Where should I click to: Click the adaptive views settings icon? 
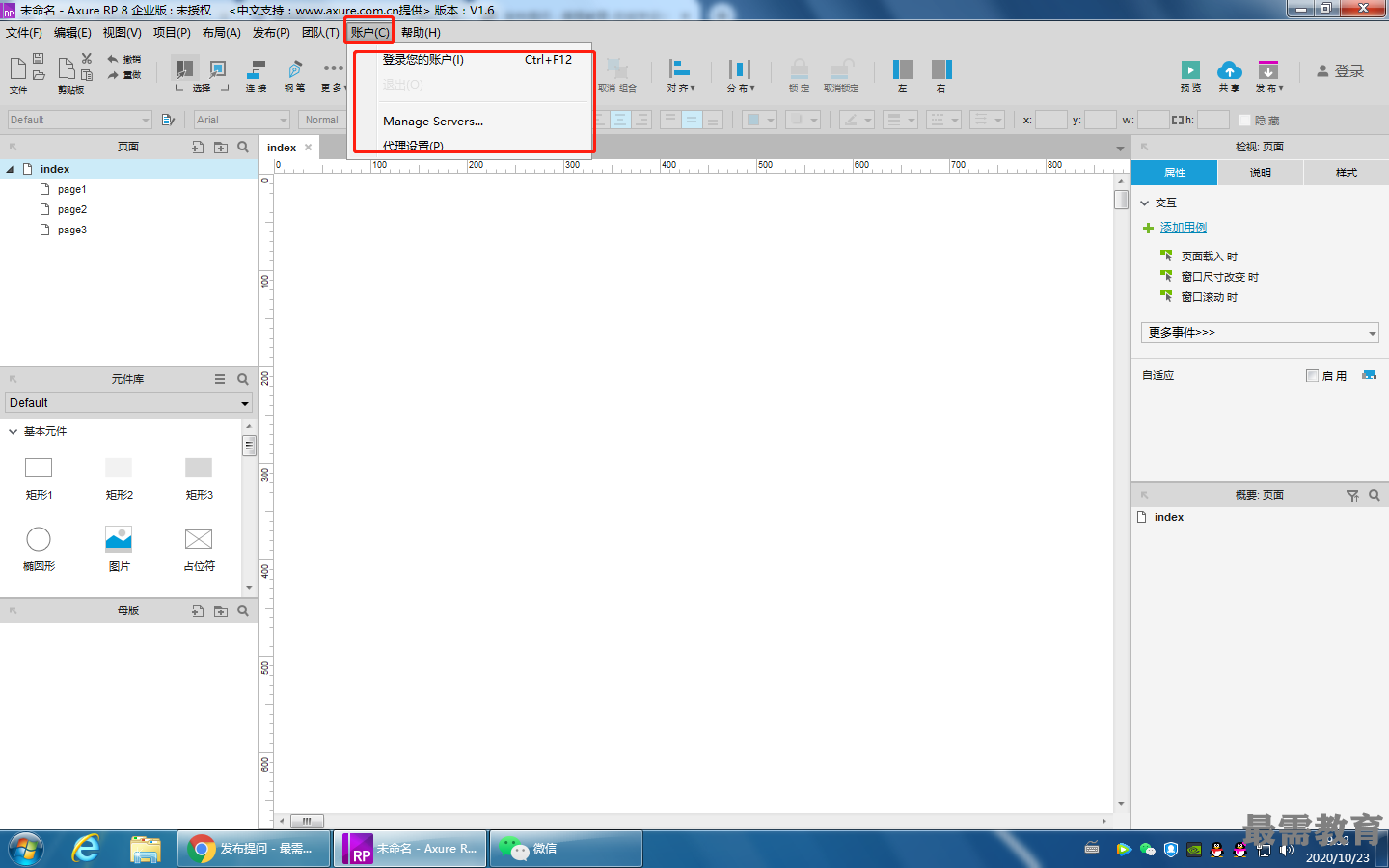coord(1369,375)
